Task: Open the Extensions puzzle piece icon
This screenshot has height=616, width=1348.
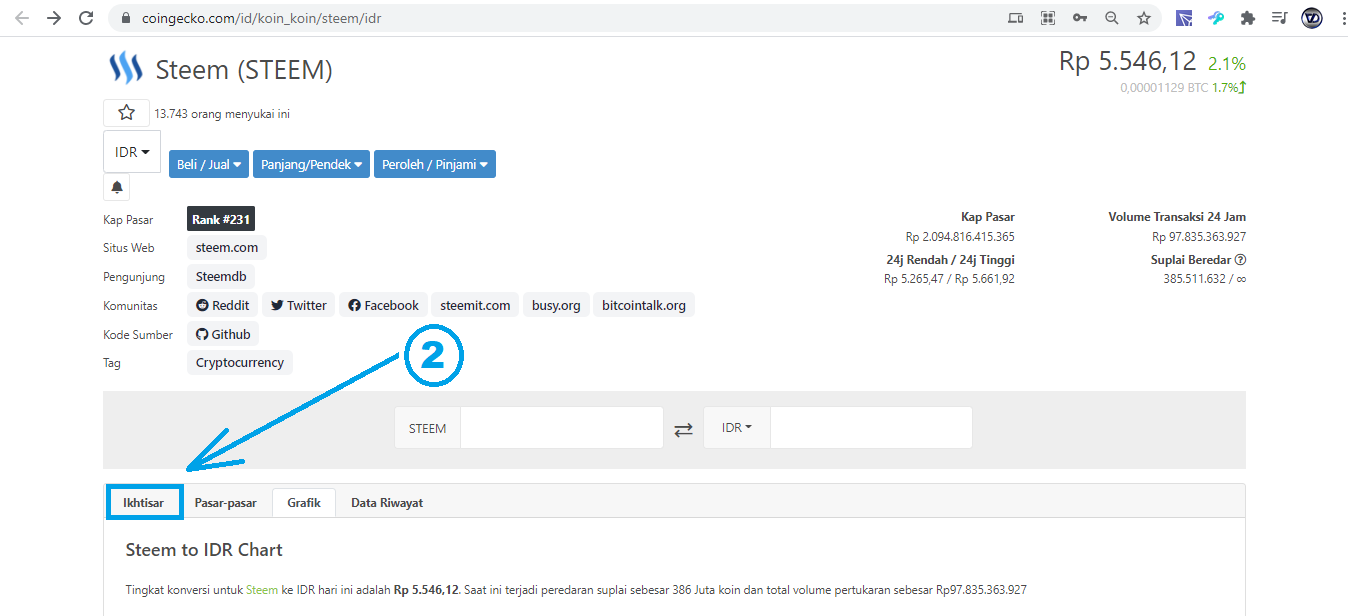Action: [1248, 18]
